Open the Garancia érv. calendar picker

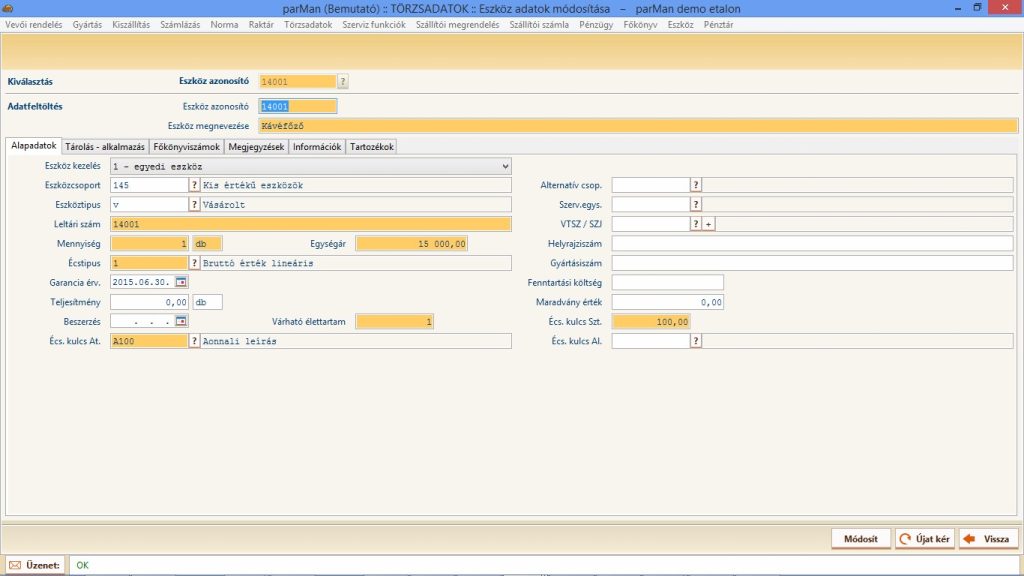tap(181, 282)
